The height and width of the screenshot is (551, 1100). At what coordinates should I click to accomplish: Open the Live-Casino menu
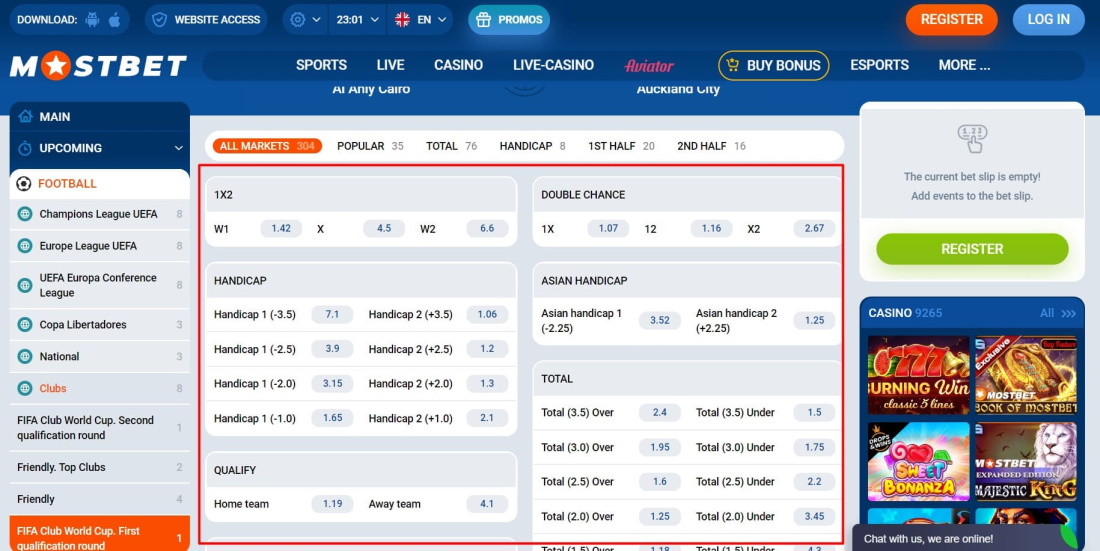point(553,65)
